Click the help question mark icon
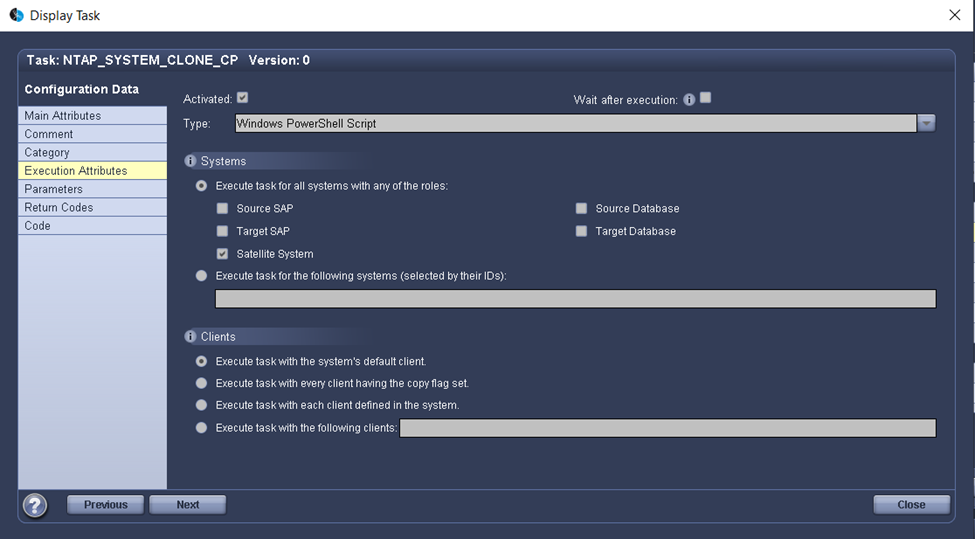 35,505
